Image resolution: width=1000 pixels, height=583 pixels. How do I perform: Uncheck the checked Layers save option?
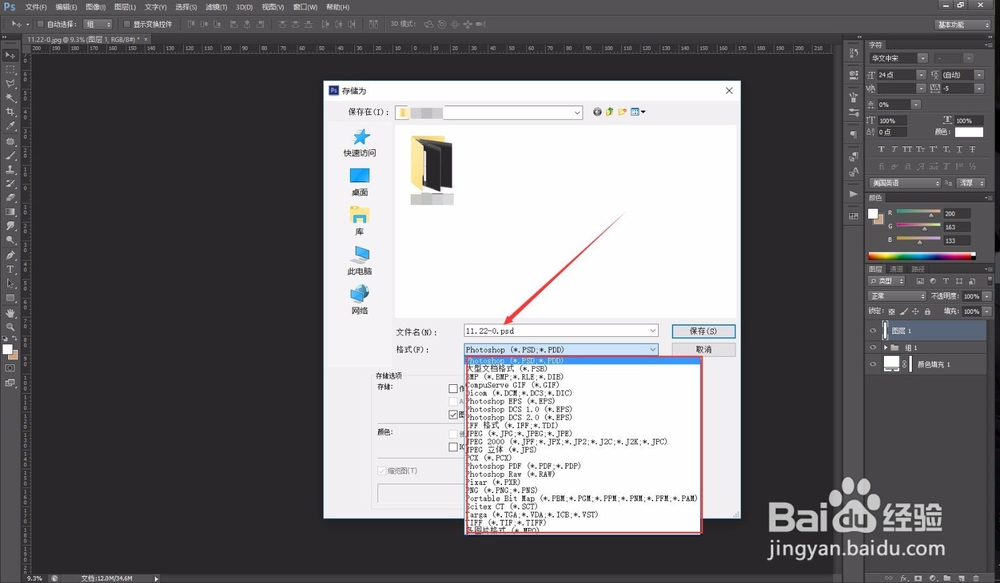point(453,415)
